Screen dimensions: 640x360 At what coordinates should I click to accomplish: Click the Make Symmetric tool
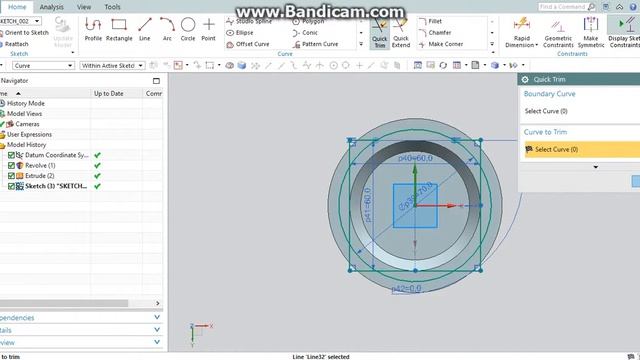tap(591, 33)
